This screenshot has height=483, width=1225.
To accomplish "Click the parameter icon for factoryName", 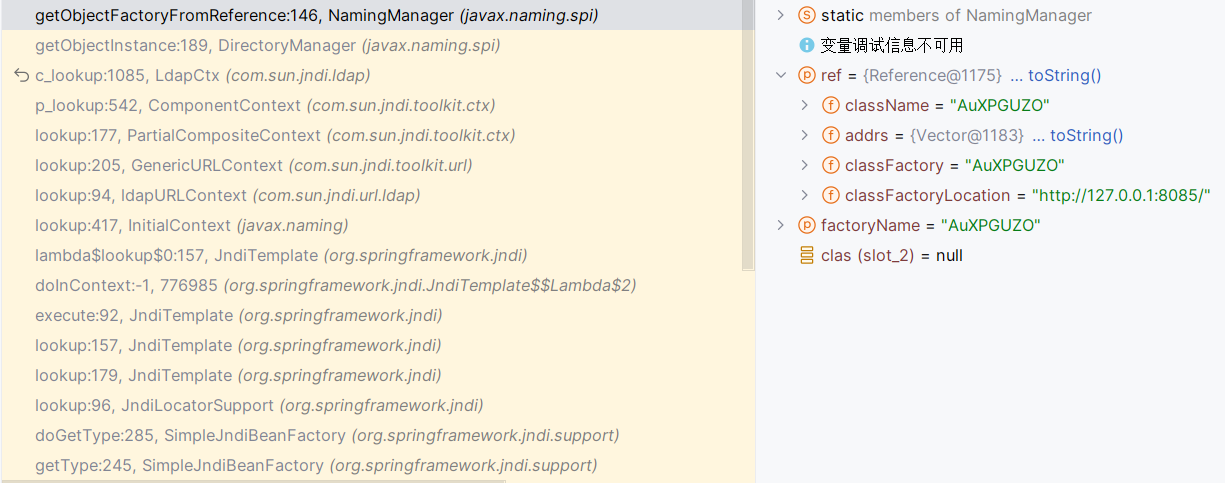I will [807, 225].
